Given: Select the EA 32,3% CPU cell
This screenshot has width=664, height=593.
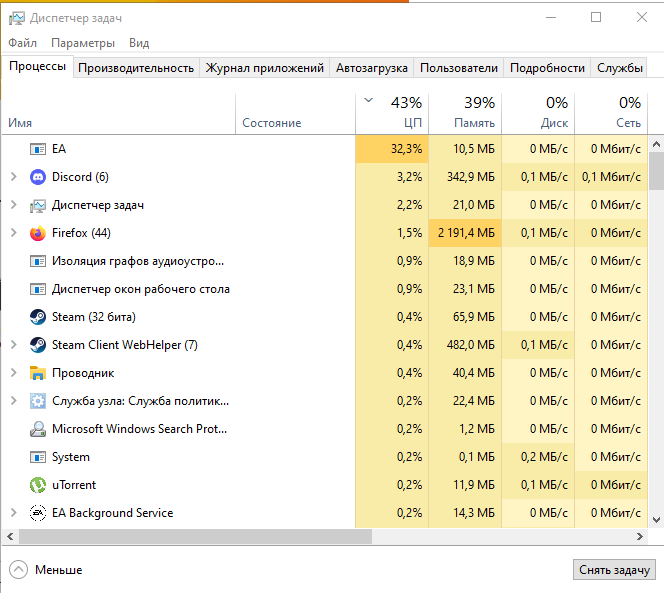Looking at the screenshot, I should point(392,149).
